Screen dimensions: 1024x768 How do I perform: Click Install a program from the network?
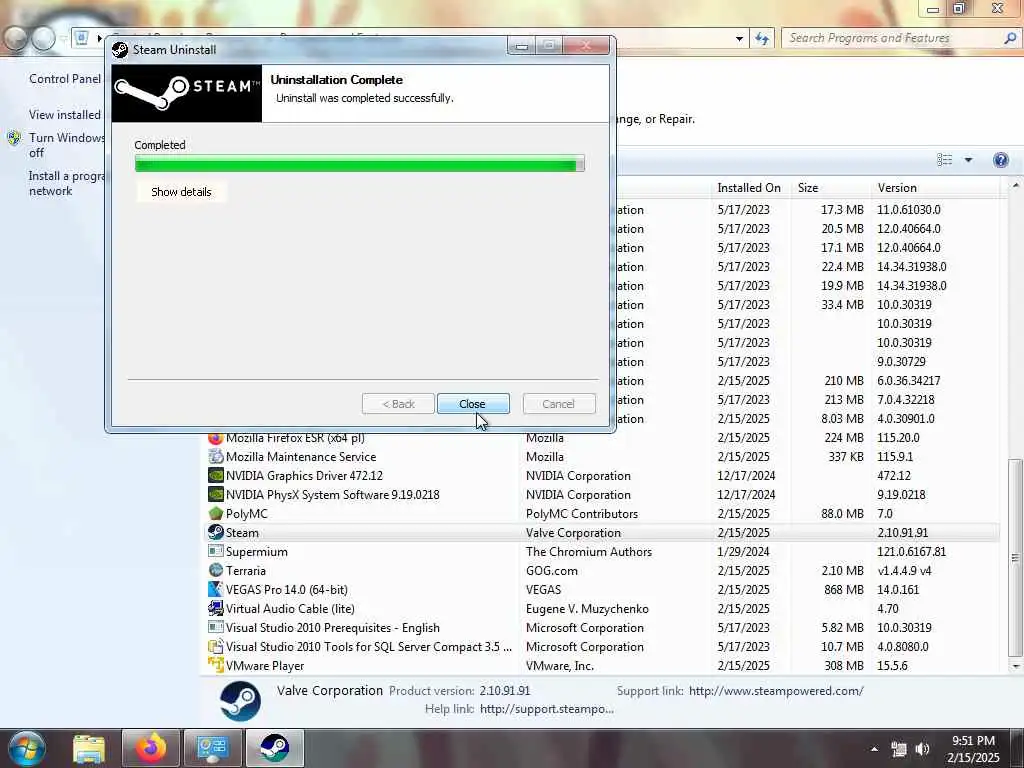66,184
